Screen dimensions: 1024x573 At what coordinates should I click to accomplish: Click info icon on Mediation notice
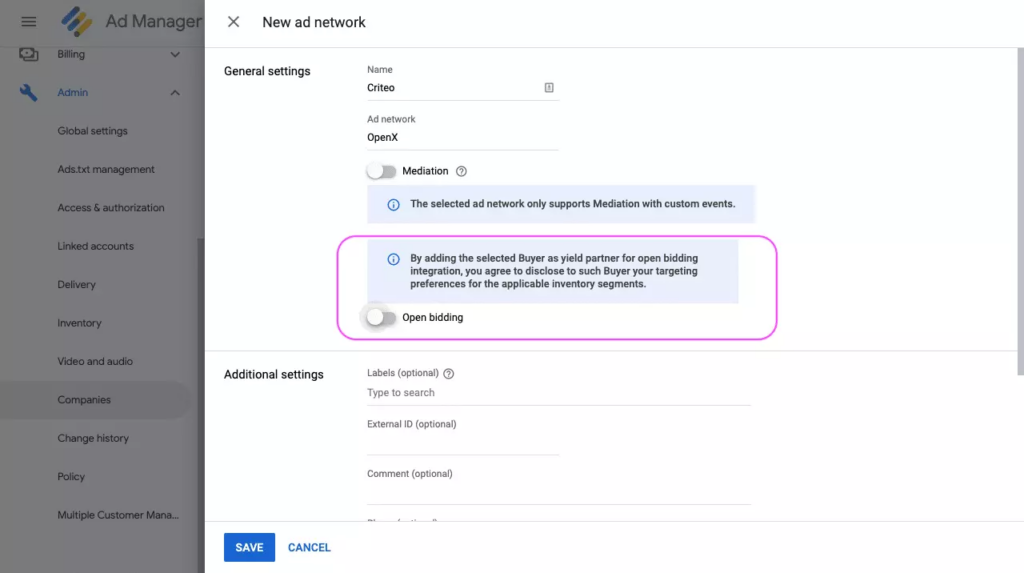[x=393, y=205]
